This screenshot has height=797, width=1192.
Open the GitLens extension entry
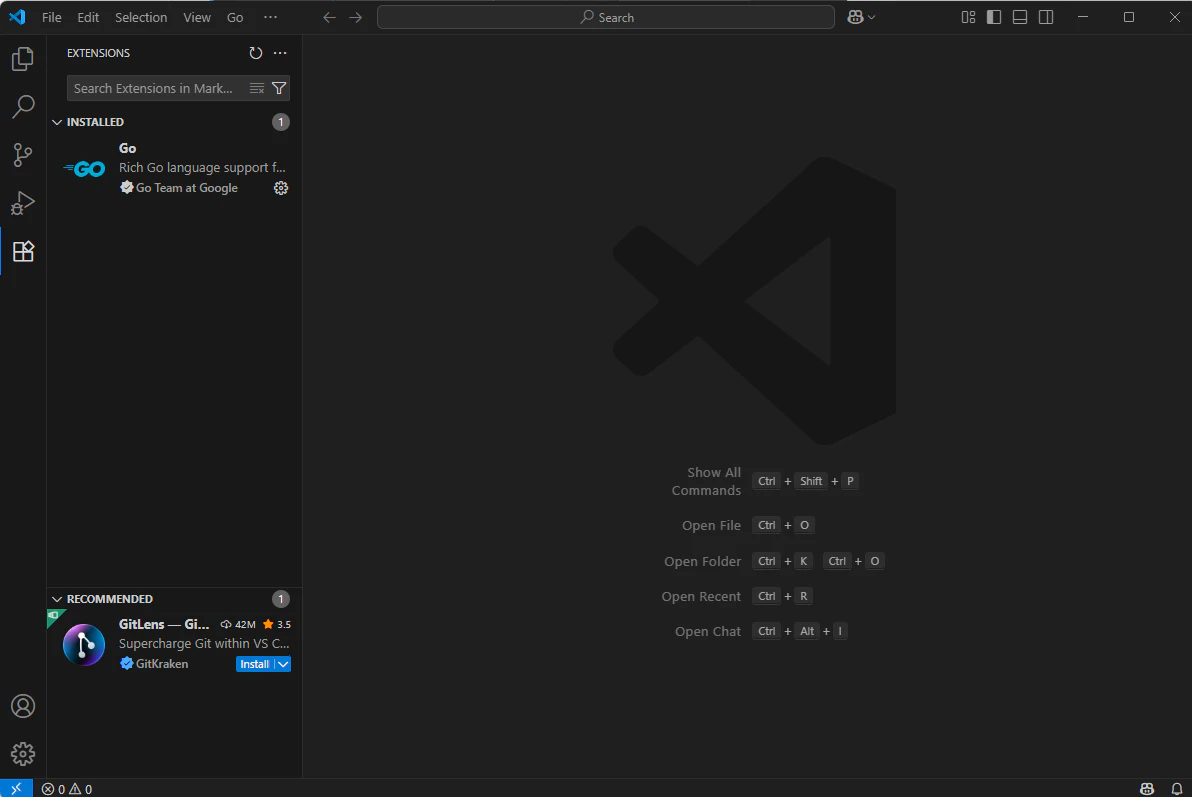click(175, 644)
